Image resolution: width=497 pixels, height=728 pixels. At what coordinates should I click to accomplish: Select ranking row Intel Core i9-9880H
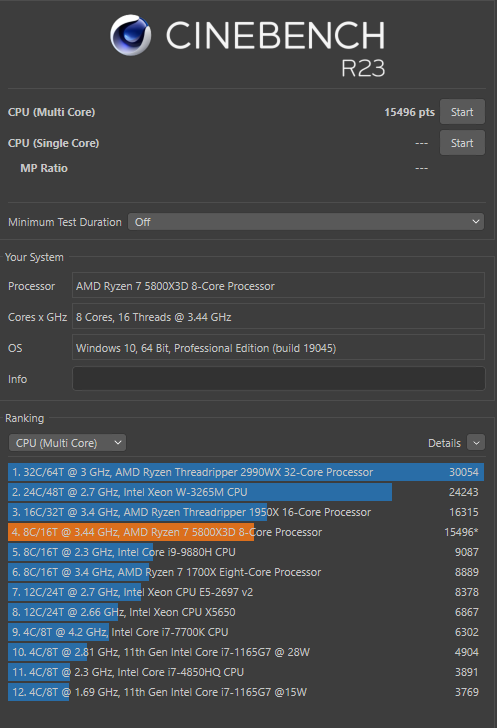coord(246,552)
